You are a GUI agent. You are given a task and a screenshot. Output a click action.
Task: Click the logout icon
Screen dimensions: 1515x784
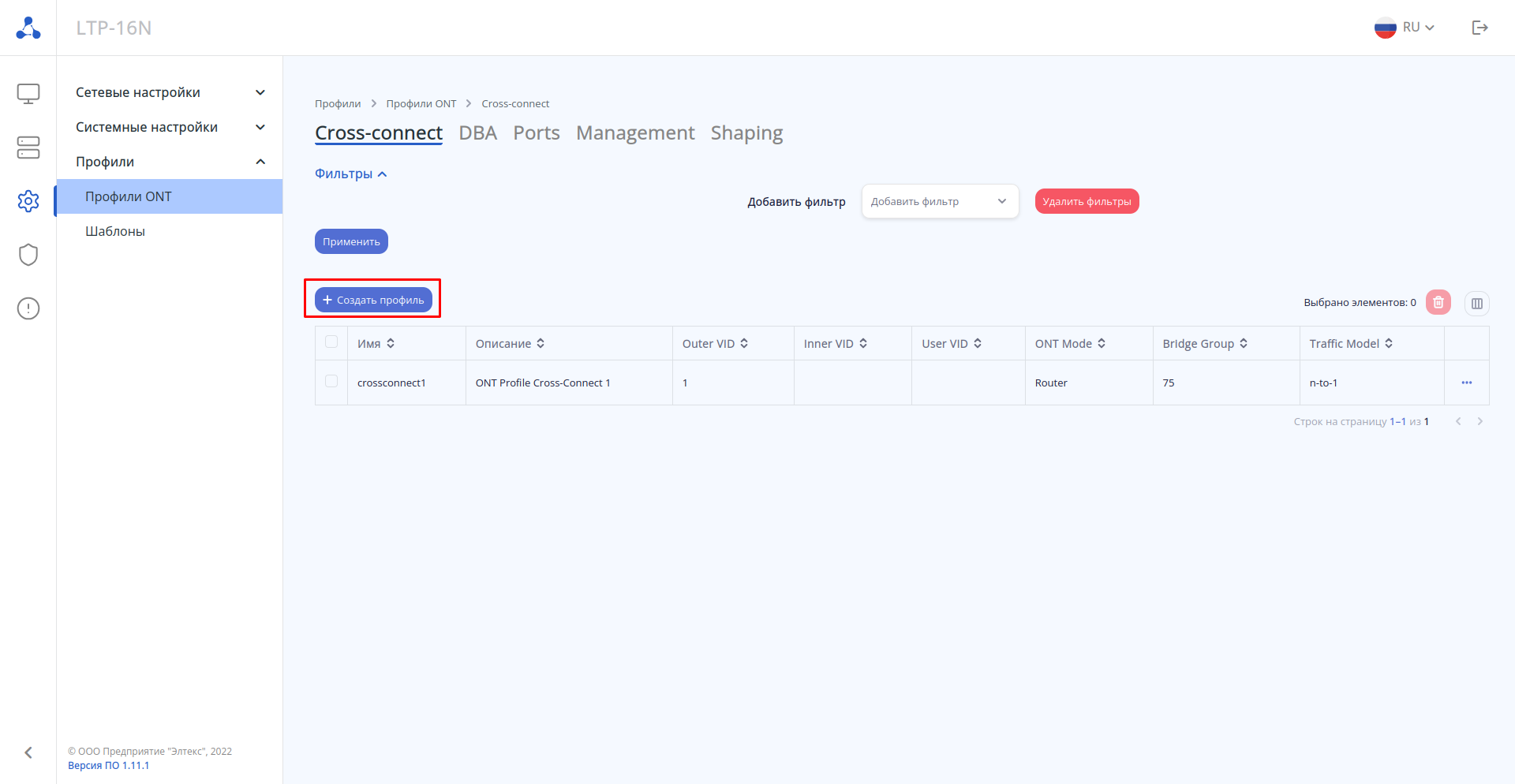coord(1480,28)
